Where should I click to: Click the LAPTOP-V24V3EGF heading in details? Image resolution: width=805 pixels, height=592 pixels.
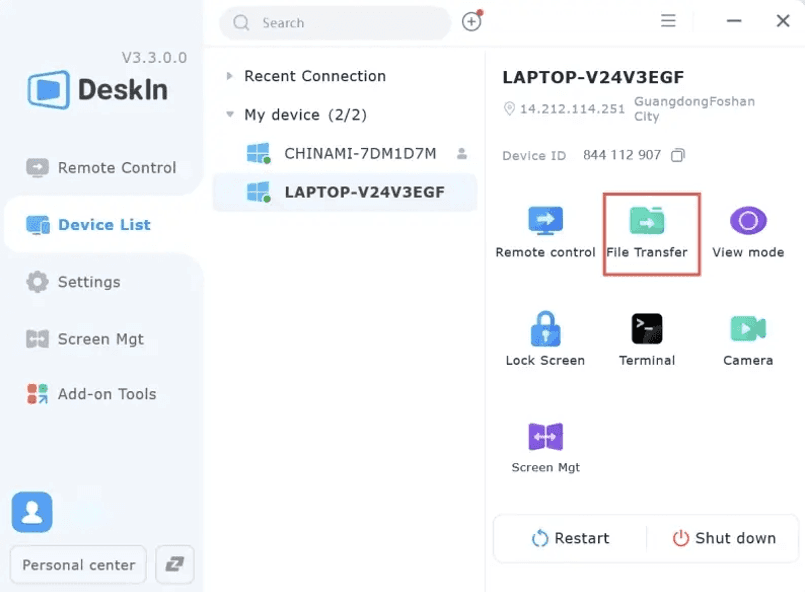point(593,77)
